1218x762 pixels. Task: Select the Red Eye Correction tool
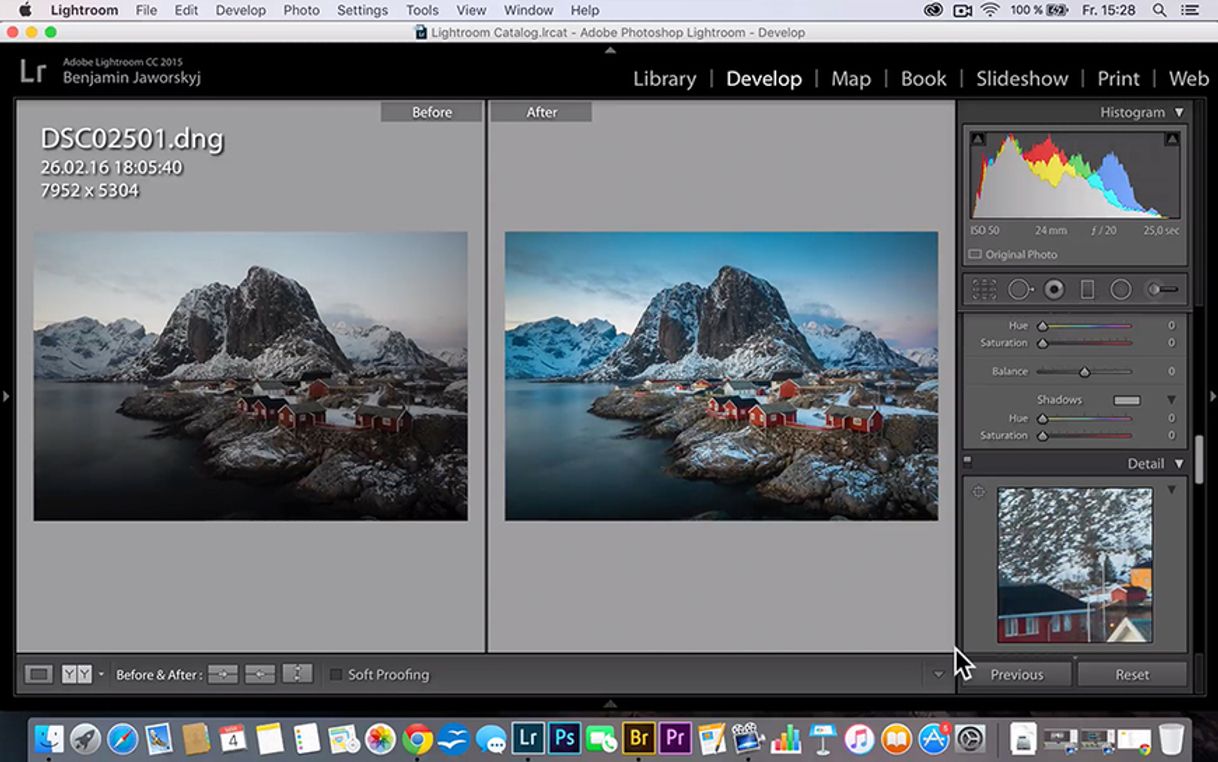[x=1054, y=289]
